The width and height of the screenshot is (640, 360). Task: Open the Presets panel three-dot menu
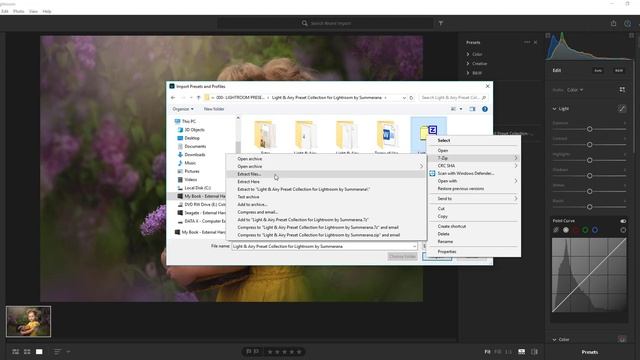pos(527,42)
